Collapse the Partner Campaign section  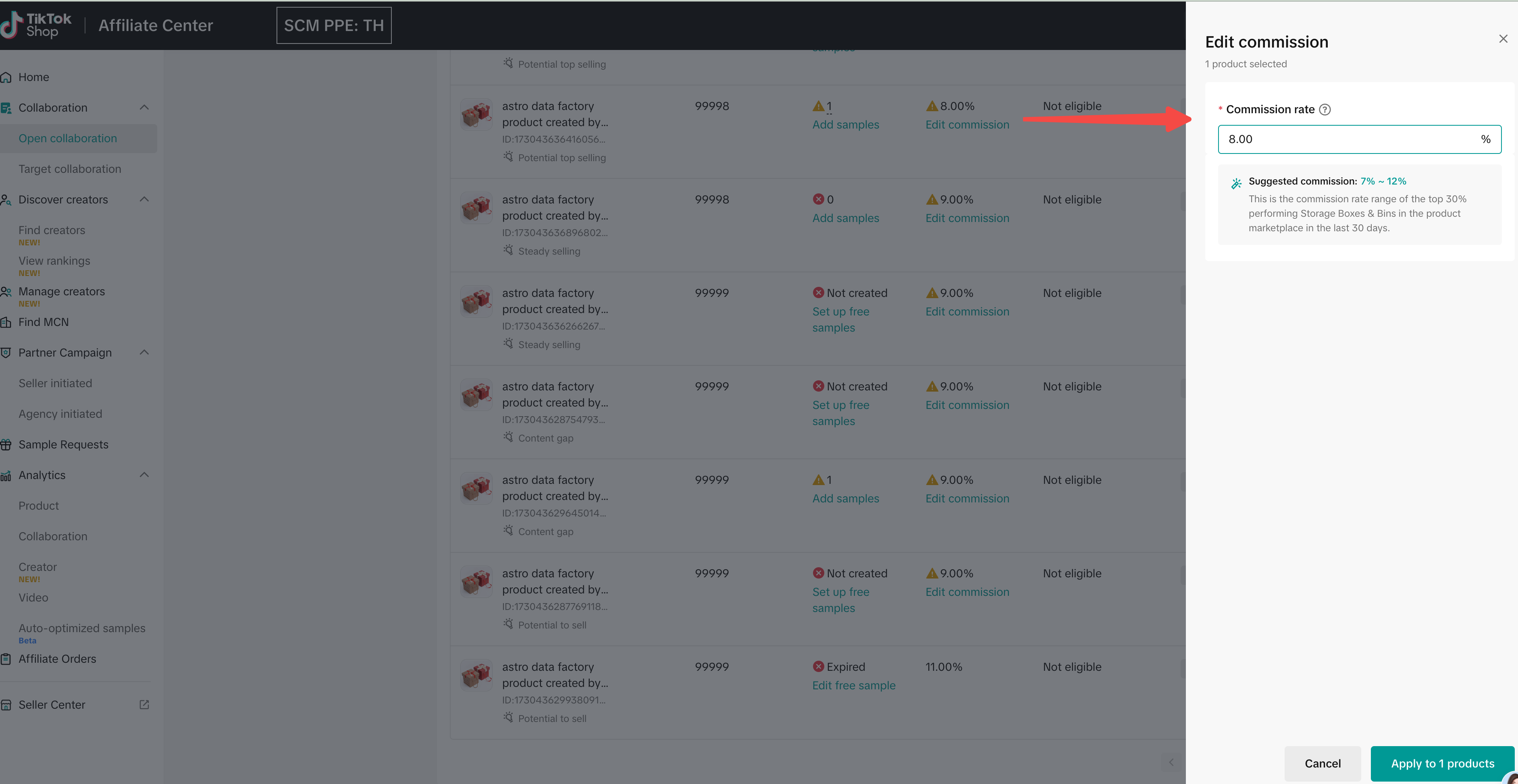click(x=144, y=352)
